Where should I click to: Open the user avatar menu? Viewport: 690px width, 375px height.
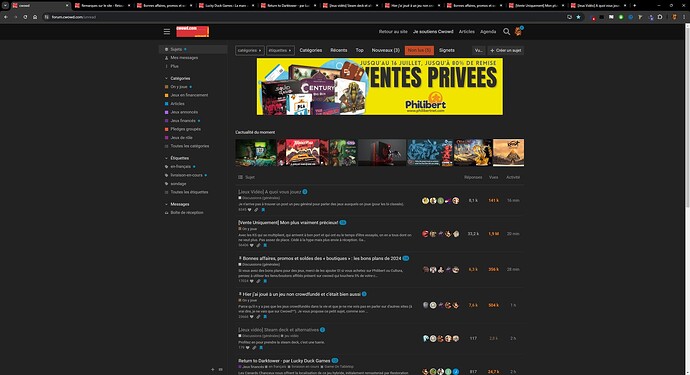518,32
